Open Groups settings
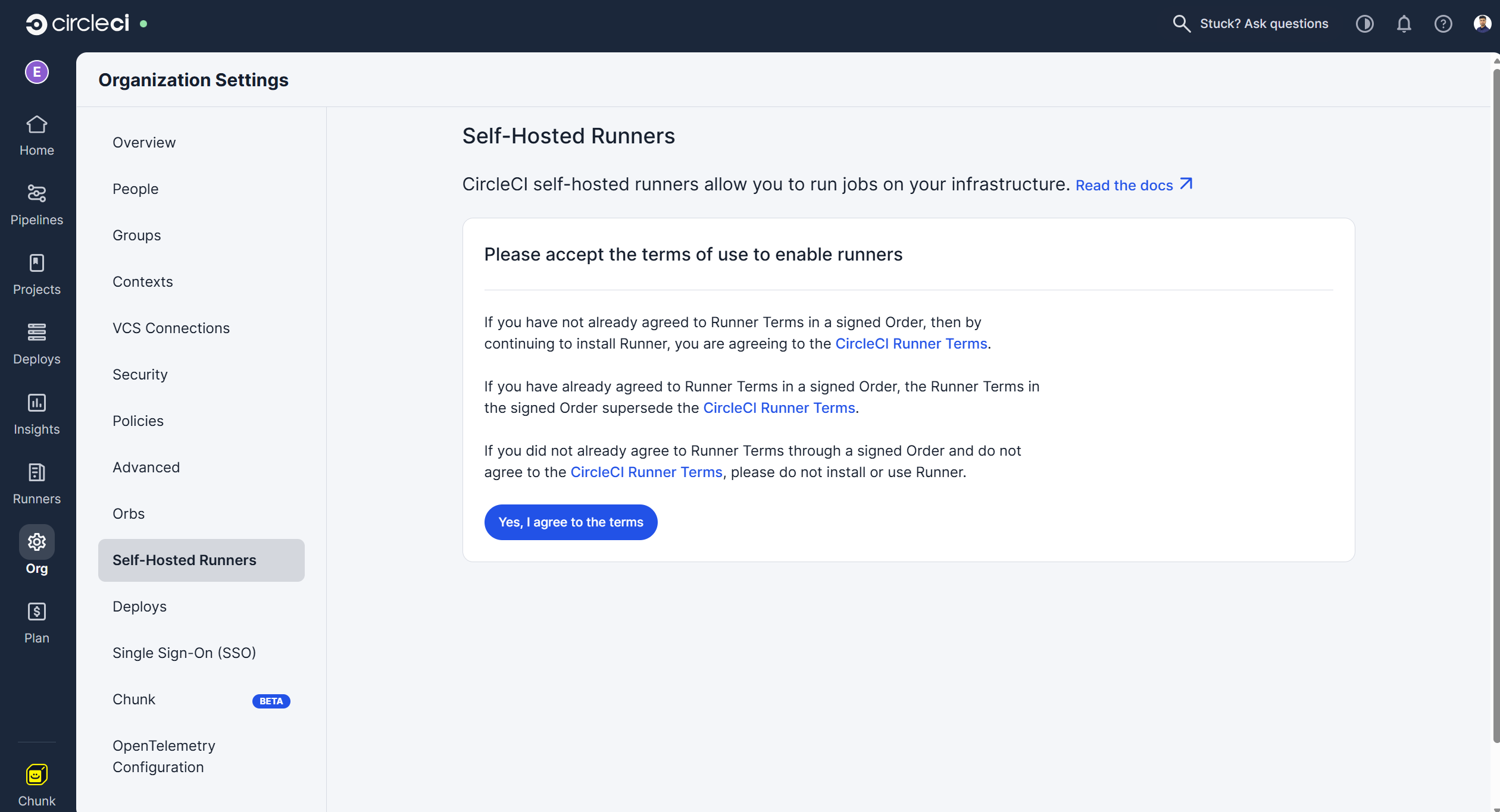The height and width of the screenshot is (812, 1500). [201, 236]
